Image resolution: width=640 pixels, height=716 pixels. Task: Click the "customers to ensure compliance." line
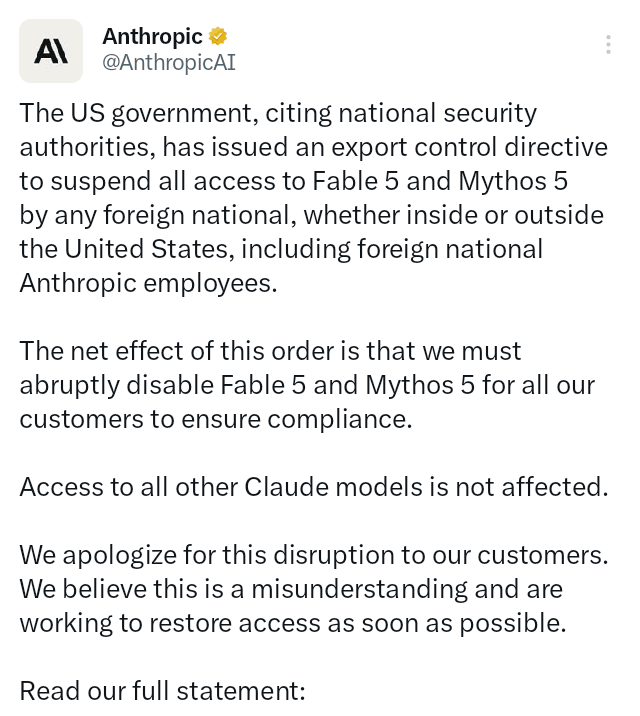[x=216, y=419]
